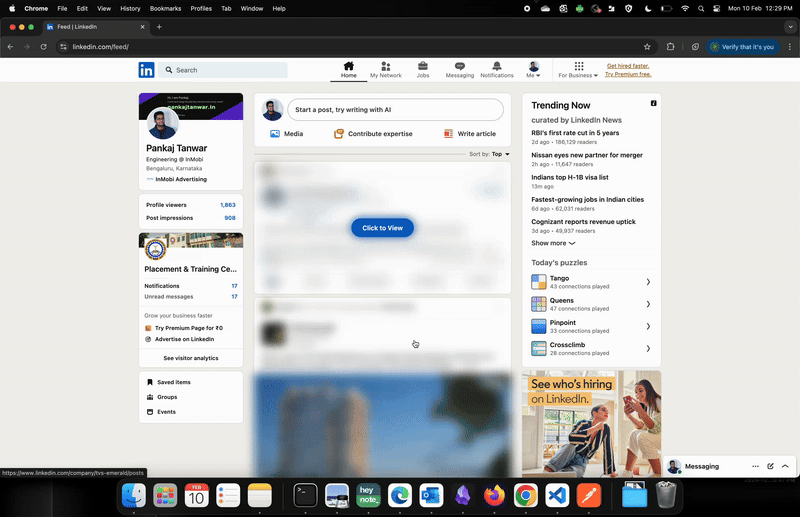The height and width of the screenshot is (517, 800).
Task: Open Messaging overlay options (three dots)
Action: pyautogui.click(x=755, y=466)
